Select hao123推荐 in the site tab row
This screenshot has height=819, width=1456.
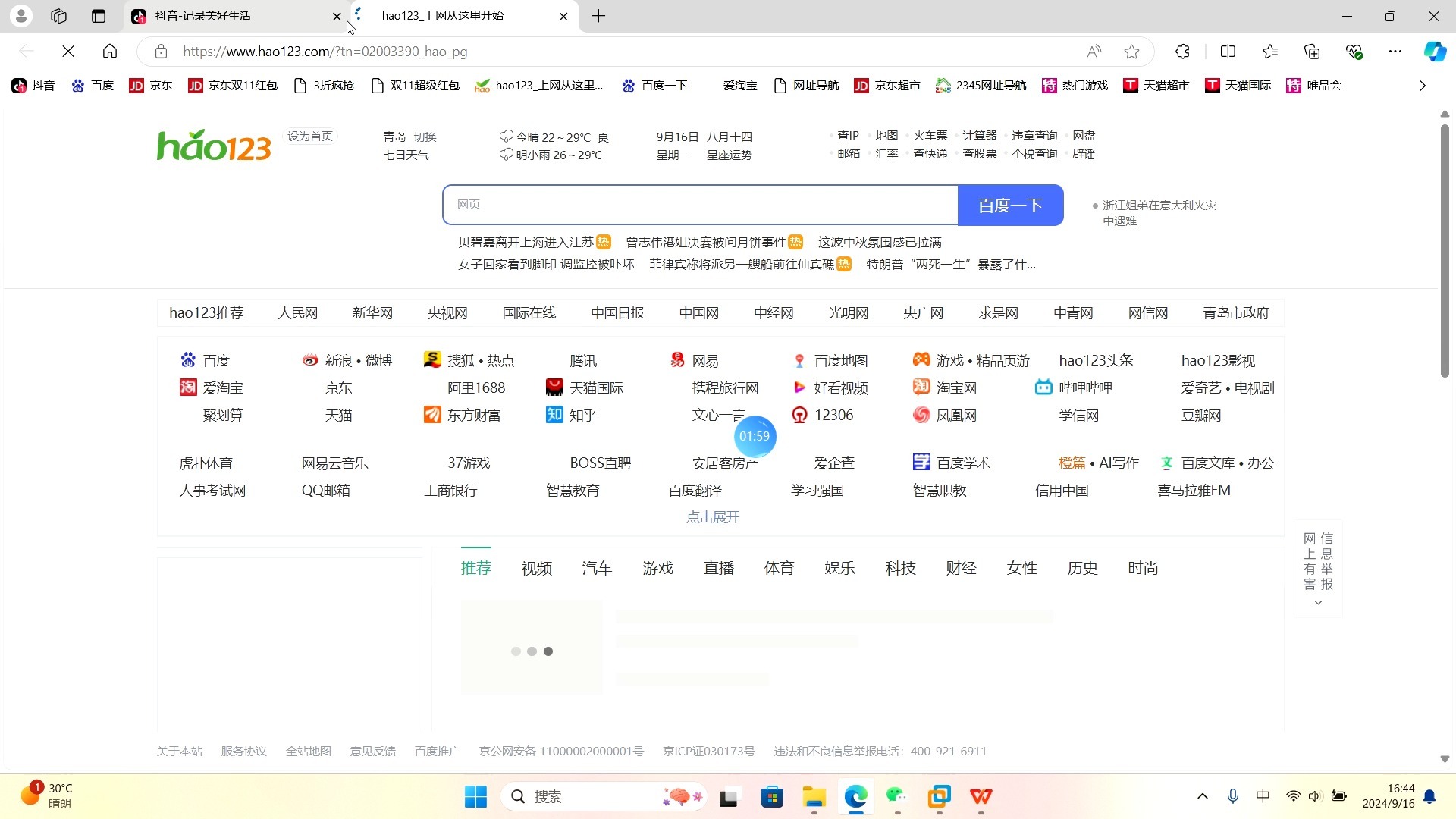(x=206, y=313)
